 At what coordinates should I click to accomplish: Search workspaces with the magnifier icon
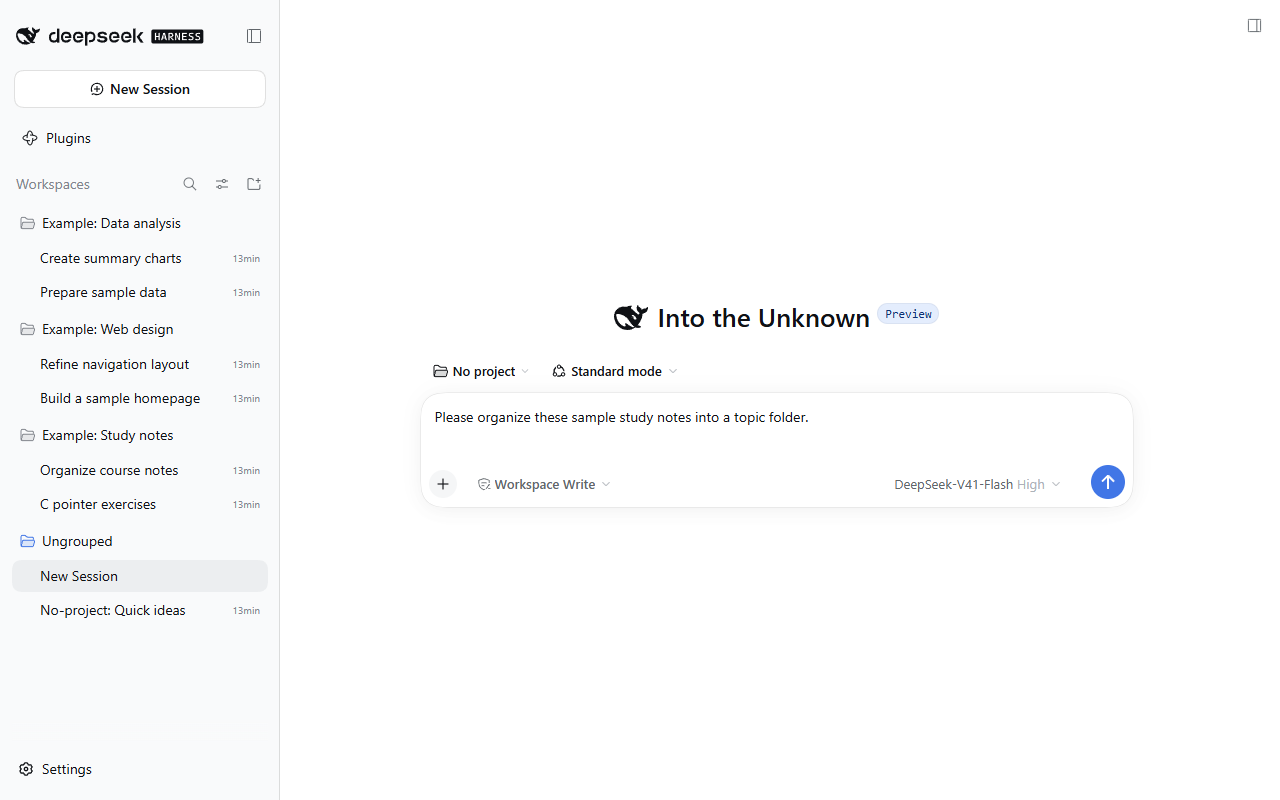190,184
